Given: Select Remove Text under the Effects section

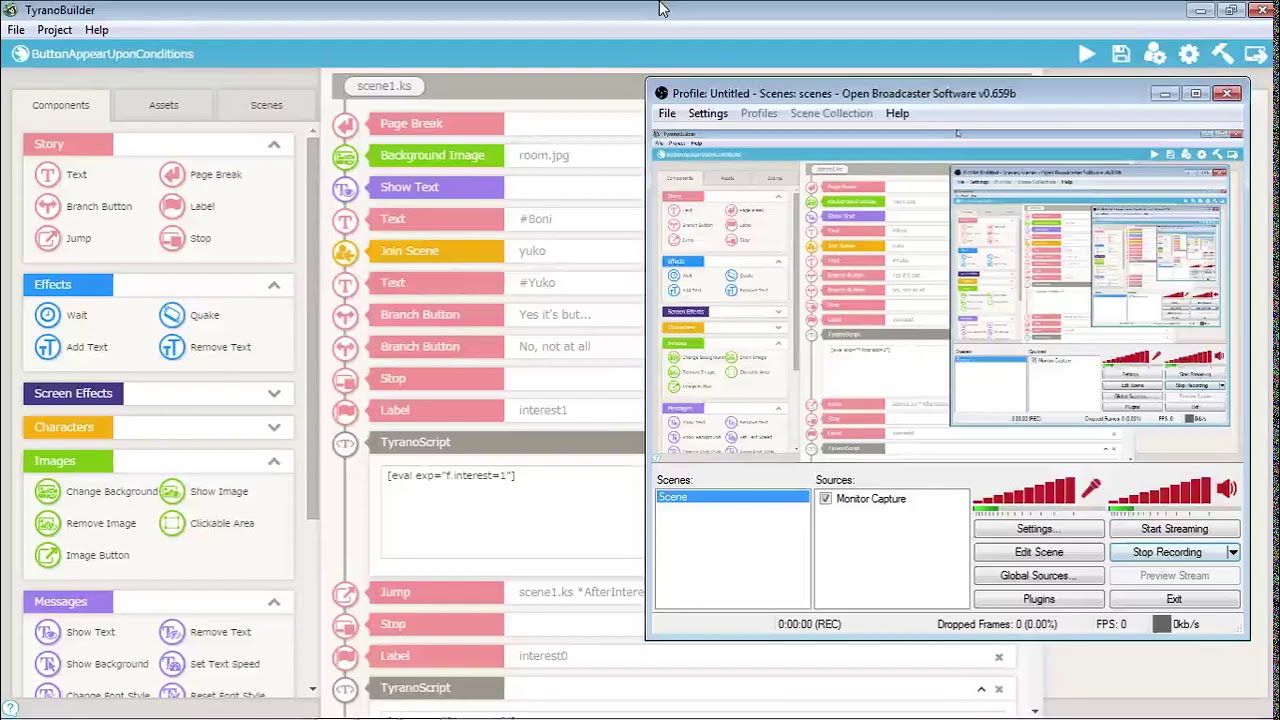Looking at the screenshot, I should coord(206,348).
